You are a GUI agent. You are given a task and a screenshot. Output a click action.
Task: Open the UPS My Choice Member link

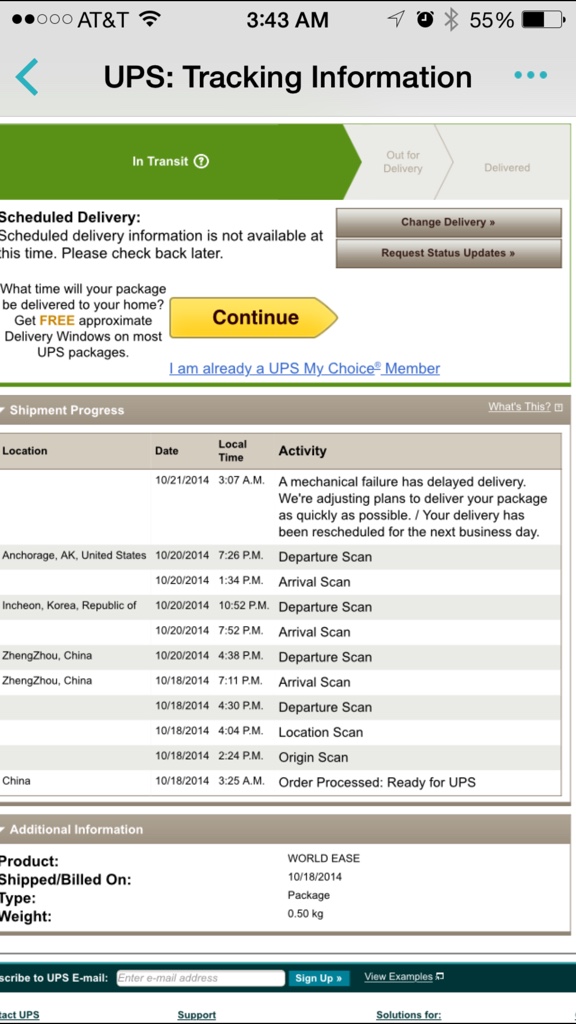(304, 368)
